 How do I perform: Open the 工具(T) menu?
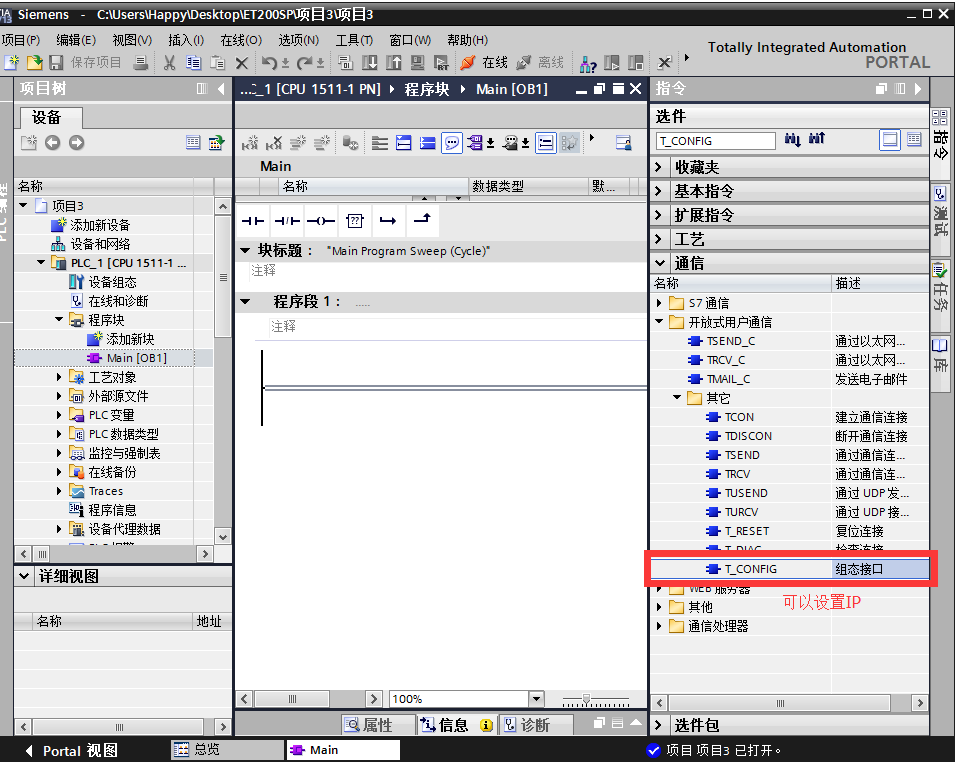click(354, 40)
